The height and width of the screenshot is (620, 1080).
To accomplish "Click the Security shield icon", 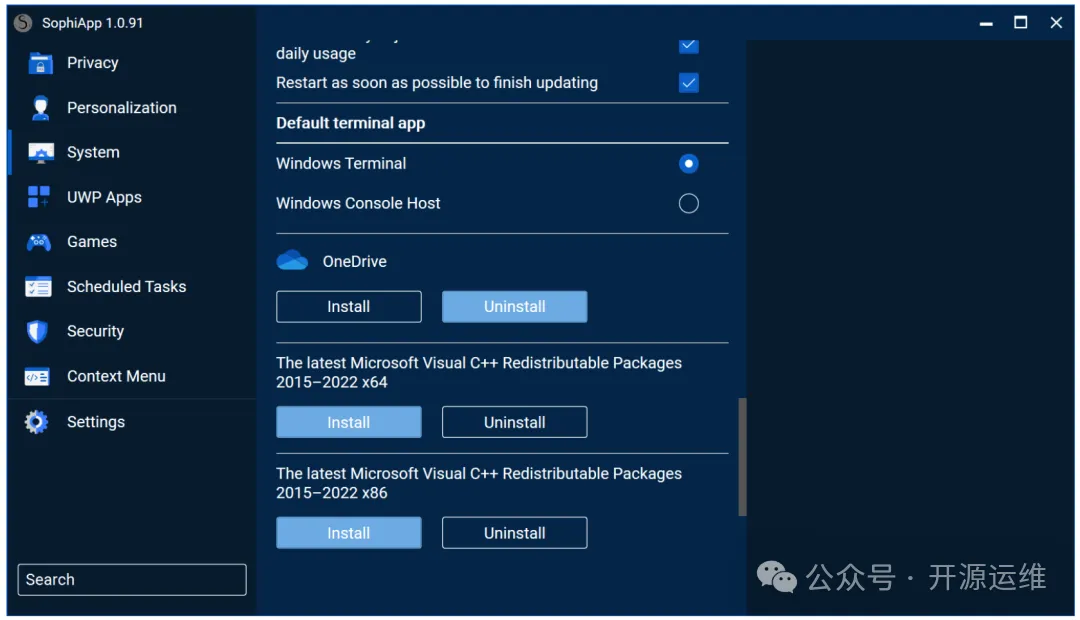I will [38, 332].
